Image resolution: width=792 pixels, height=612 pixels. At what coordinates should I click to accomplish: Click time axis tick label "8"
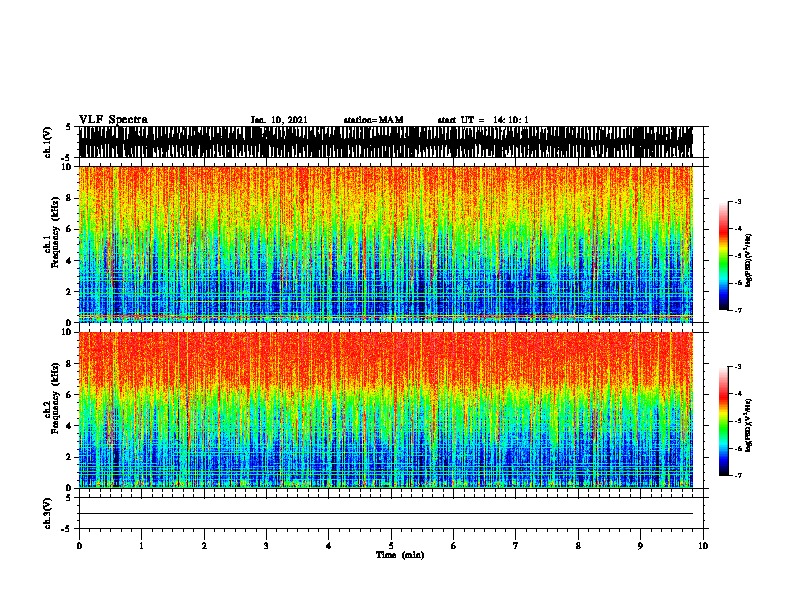pos(578,546)
